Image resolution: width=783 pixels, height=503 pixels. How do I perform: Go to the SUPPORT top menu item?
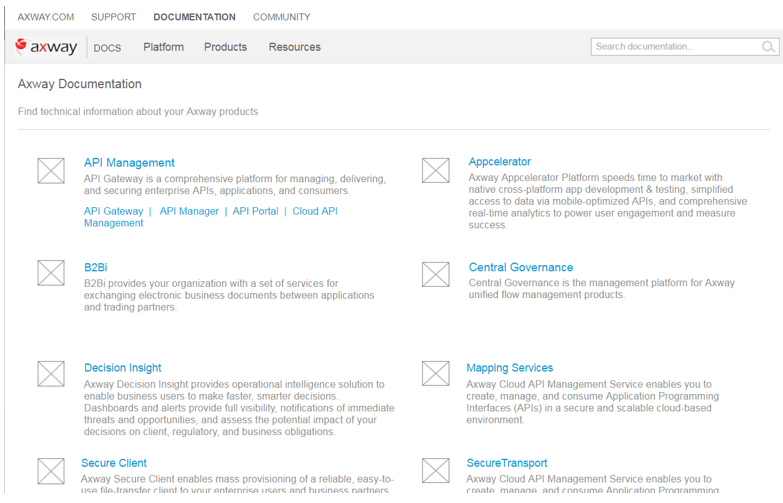[113, 17]
